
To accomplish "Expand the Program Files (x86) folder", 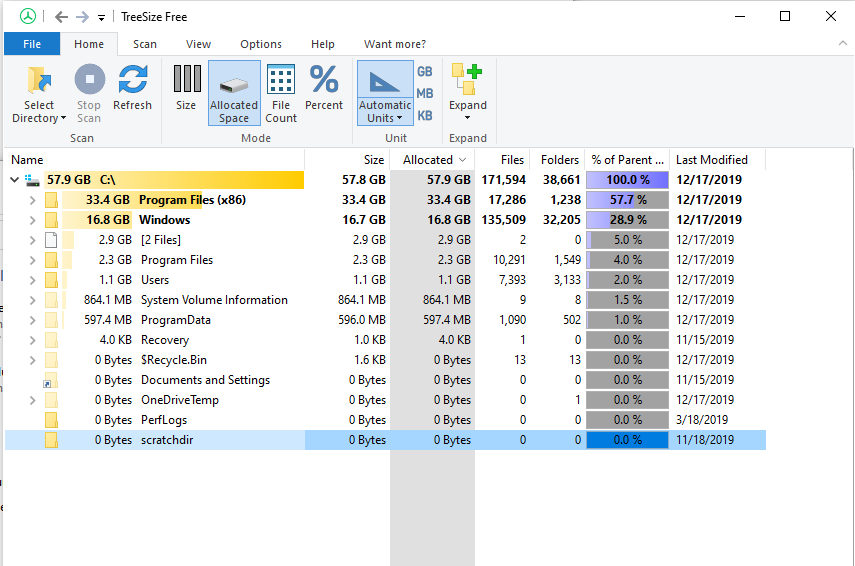I will click(33, 200).
